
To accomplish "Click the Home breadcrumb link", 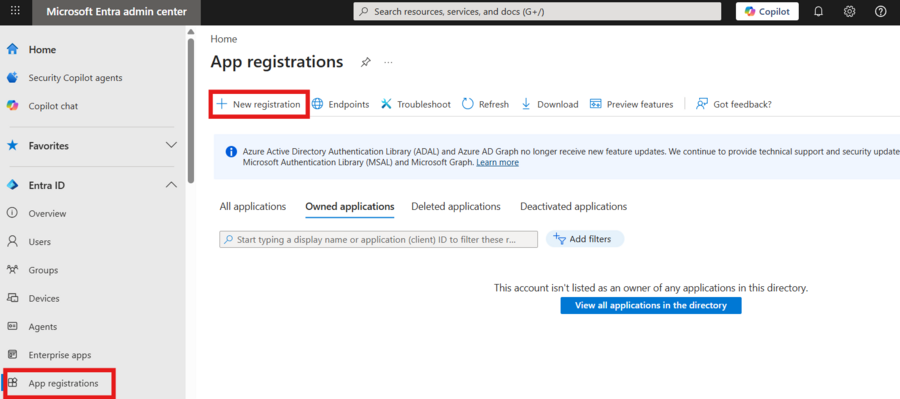I will coord(223,39).
